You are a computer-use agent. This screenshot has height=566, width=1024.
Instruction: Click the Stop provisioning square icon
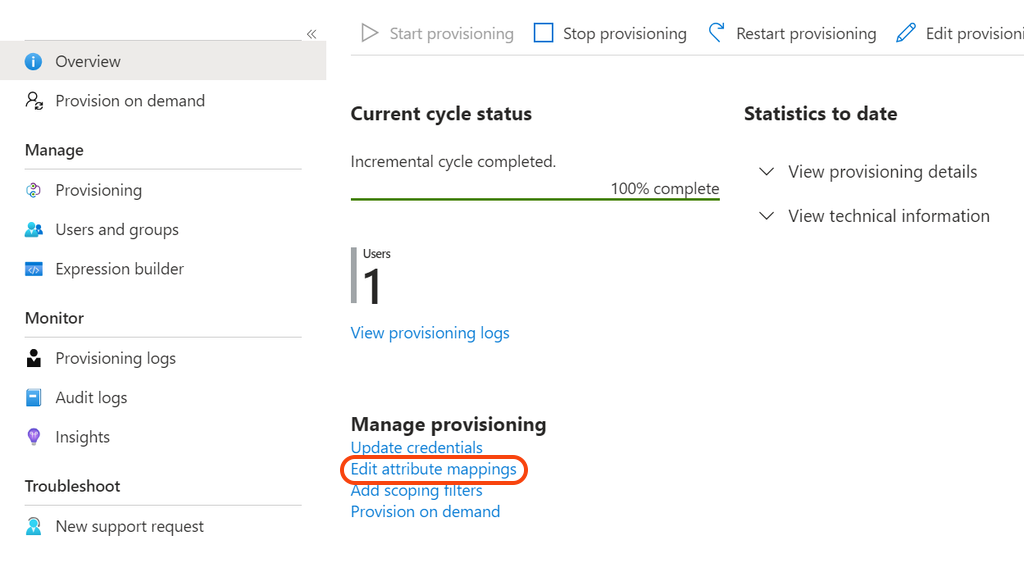click(x=543, y=33)
